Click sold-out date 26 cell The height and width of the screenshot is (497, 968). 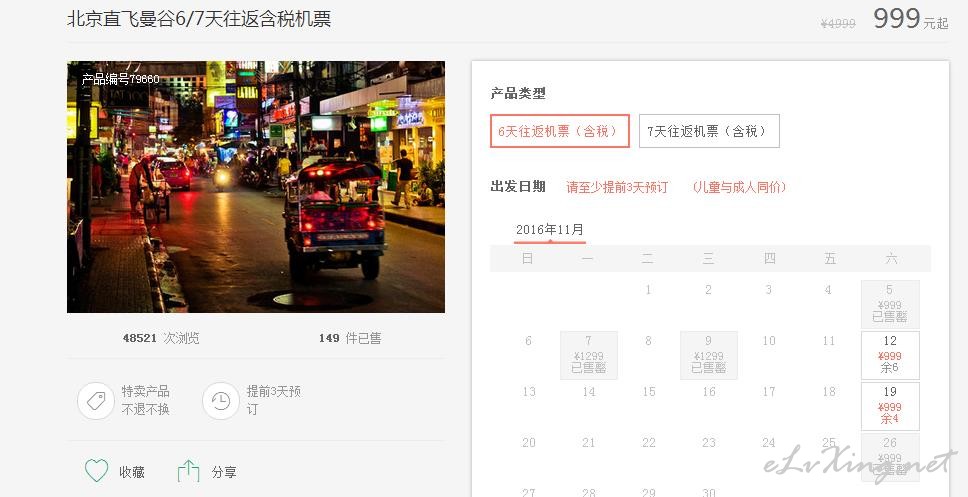[x=890, y=457]
